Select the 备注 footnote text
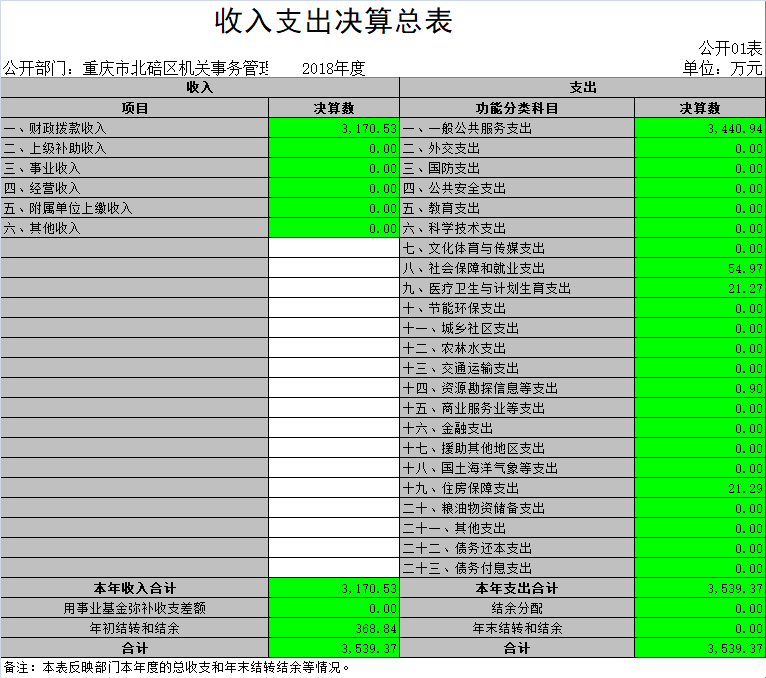766x678 pixels. pyautogui.click(x=177, y=668)
